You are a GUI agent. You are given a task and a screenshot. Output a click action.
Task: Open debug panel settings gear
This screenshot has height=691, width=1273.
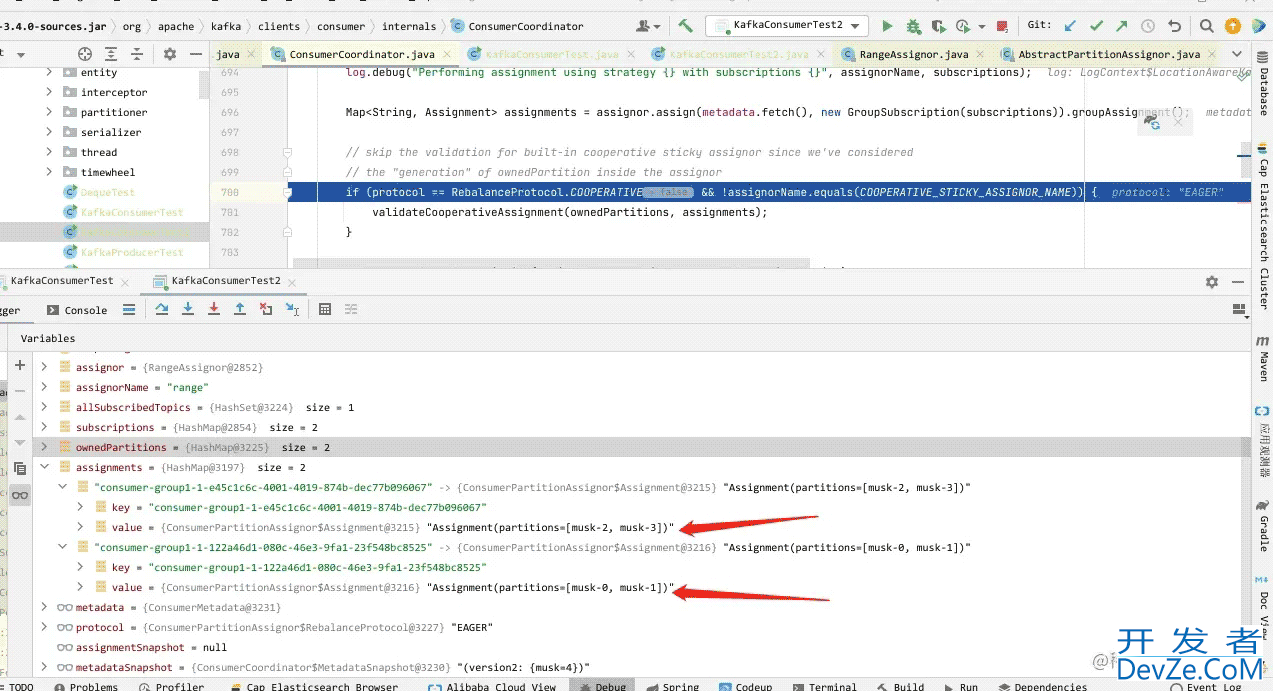click(1212, 282)
